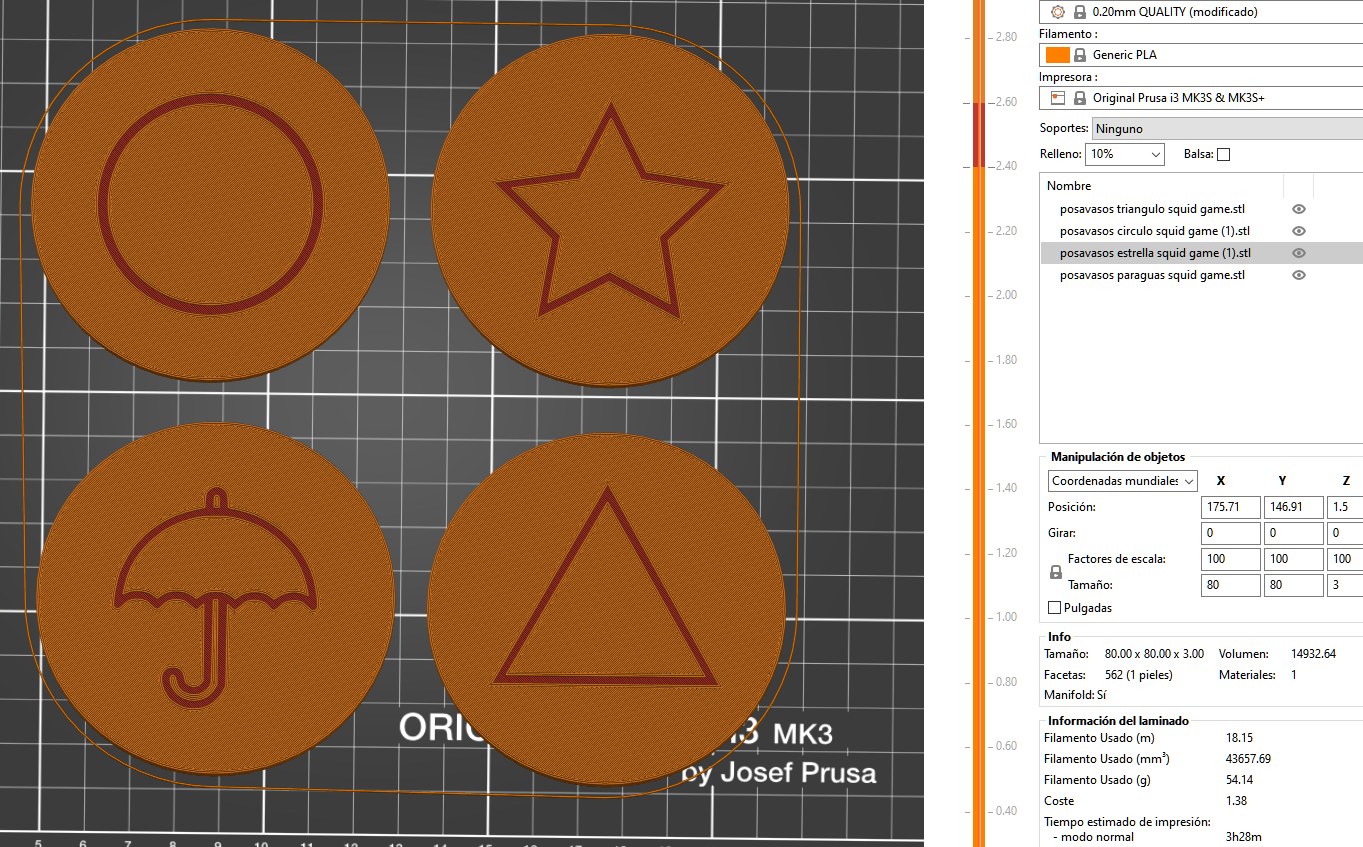Screen dimensions: 1363x847
Task: Open the Generic PLA filament dropdown
Action: tap(1201, 55)
